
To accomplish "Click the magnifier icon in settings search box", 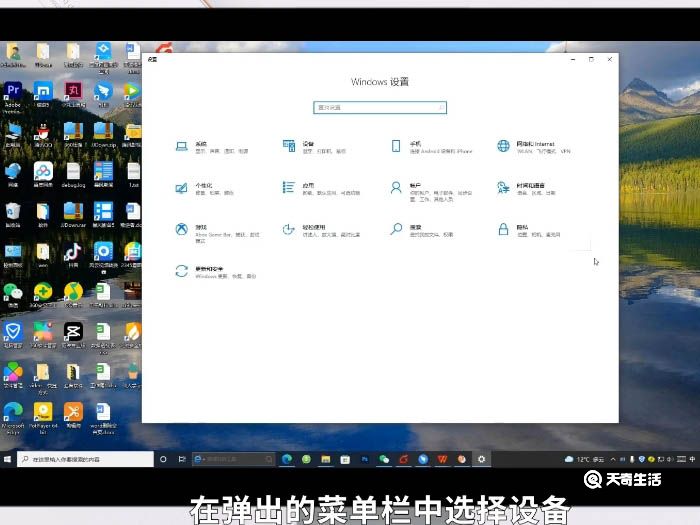I will pos(441,108).
